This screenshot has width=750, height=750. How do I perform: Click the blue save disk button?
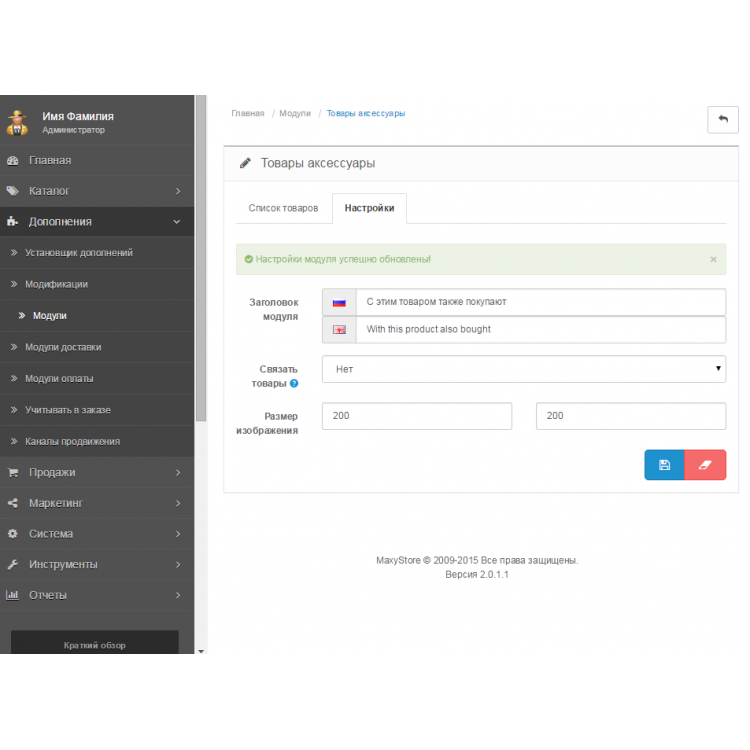click(x=664, y=464)
